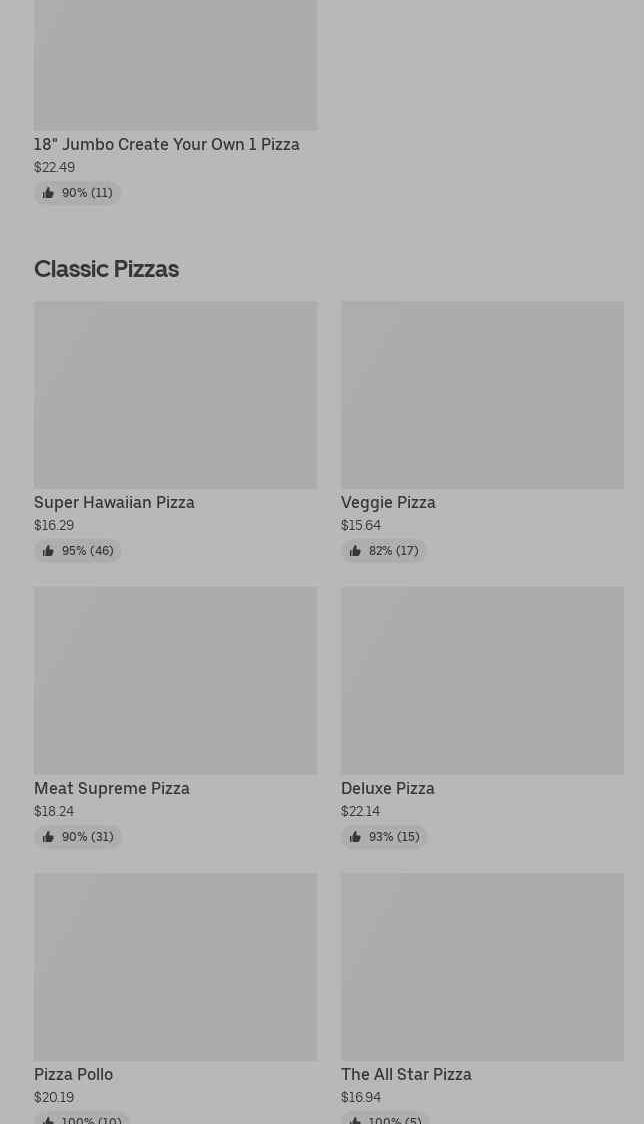Click the Super Hawaiian Pizza title

[114, 502]
